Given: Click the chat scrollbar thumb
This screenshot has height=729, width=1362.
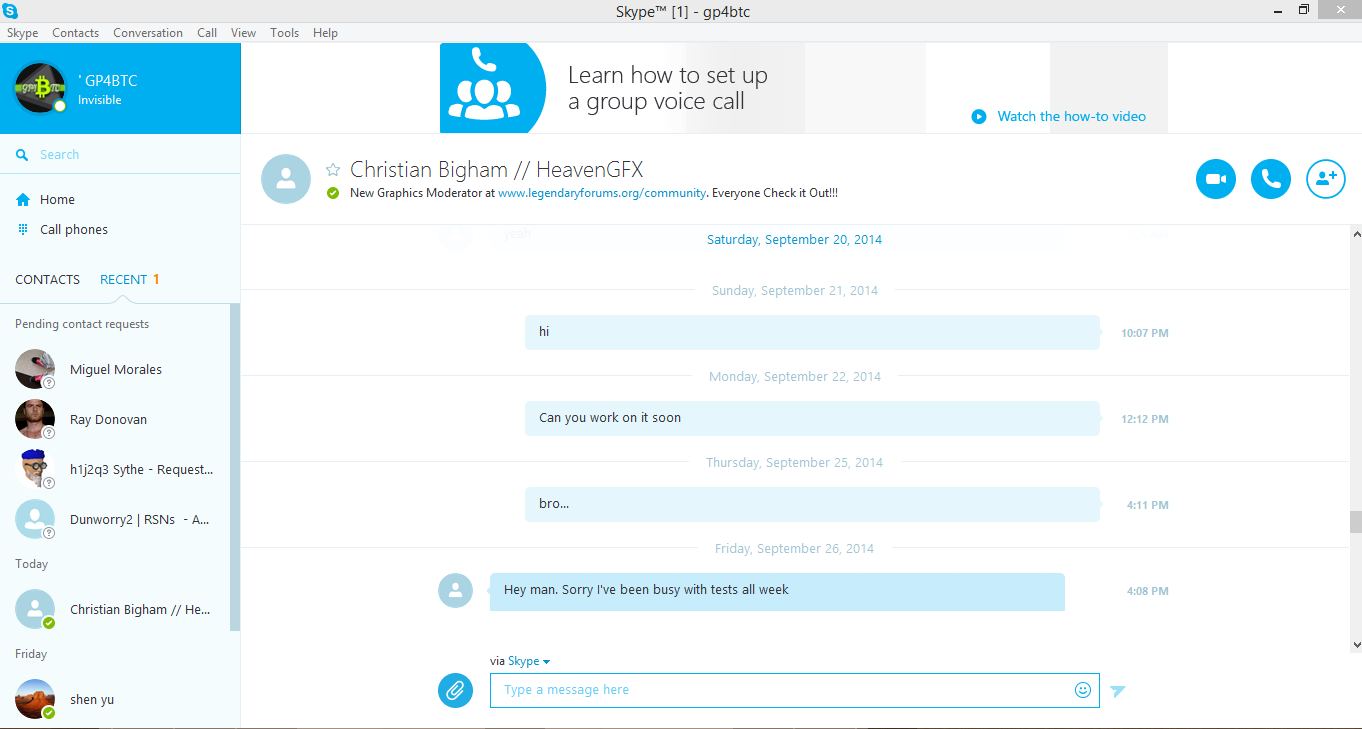Looking at the screenshot, I should (x=1355, y=522).
